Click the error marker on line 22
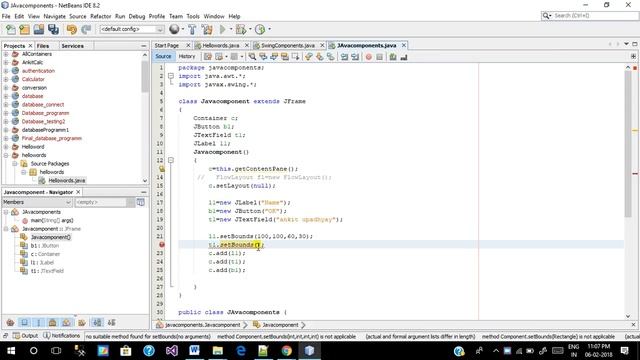 (162, 244)
